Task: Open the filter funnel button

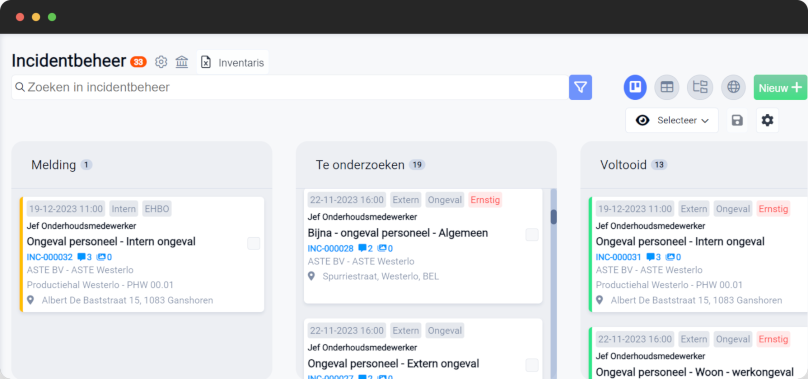Action: pyautogui.click(x=580, y=88)
